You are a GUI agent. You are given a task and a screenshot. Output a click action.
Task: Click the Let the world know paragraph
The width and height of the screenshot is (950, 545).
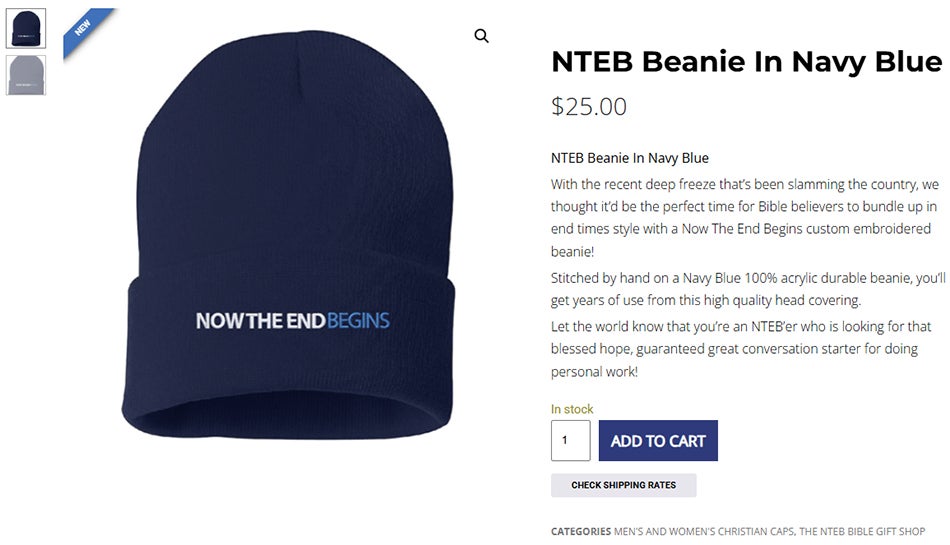(741, 349)
